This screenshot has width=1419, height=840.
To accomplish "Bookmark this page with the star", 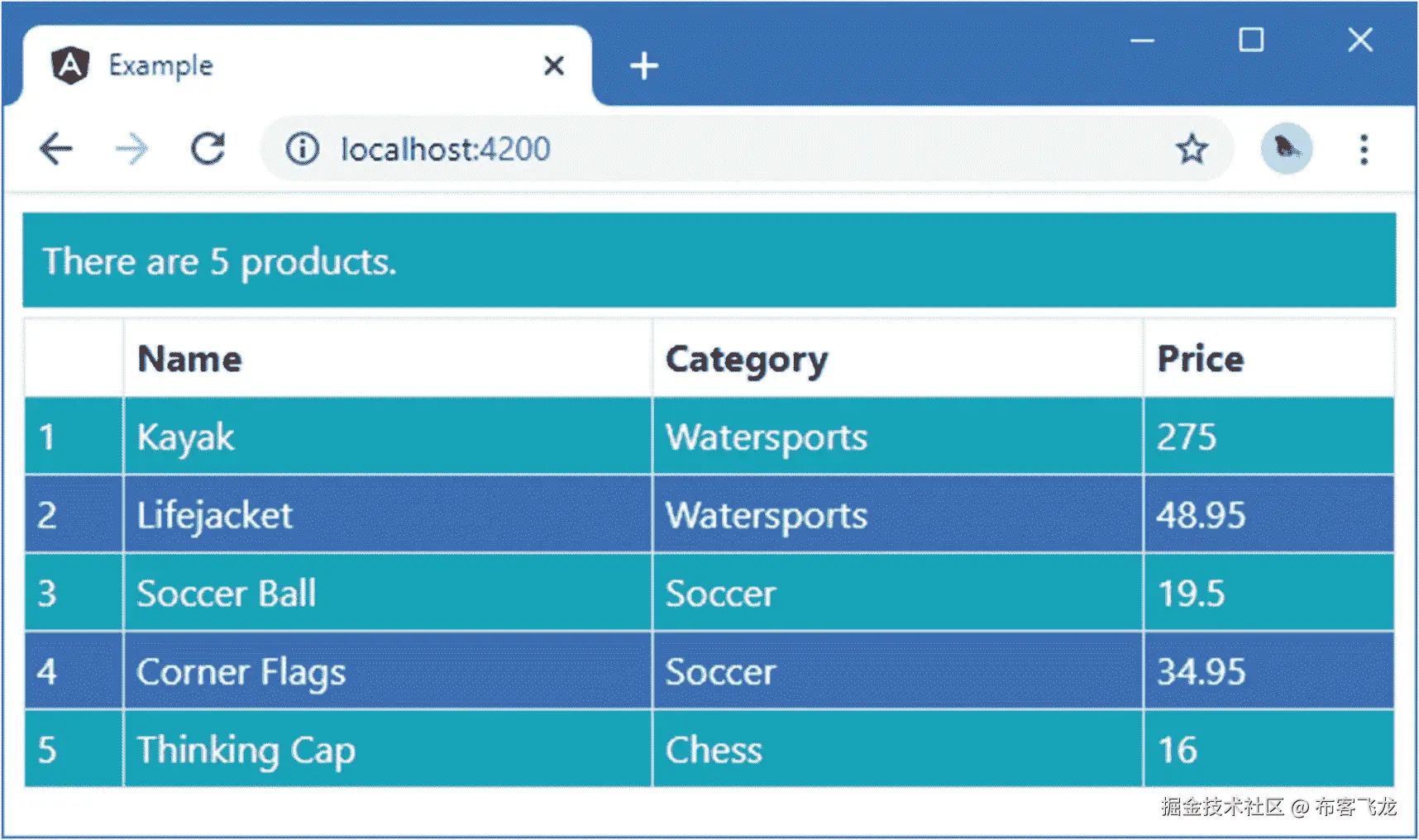I will [1192, 150].
